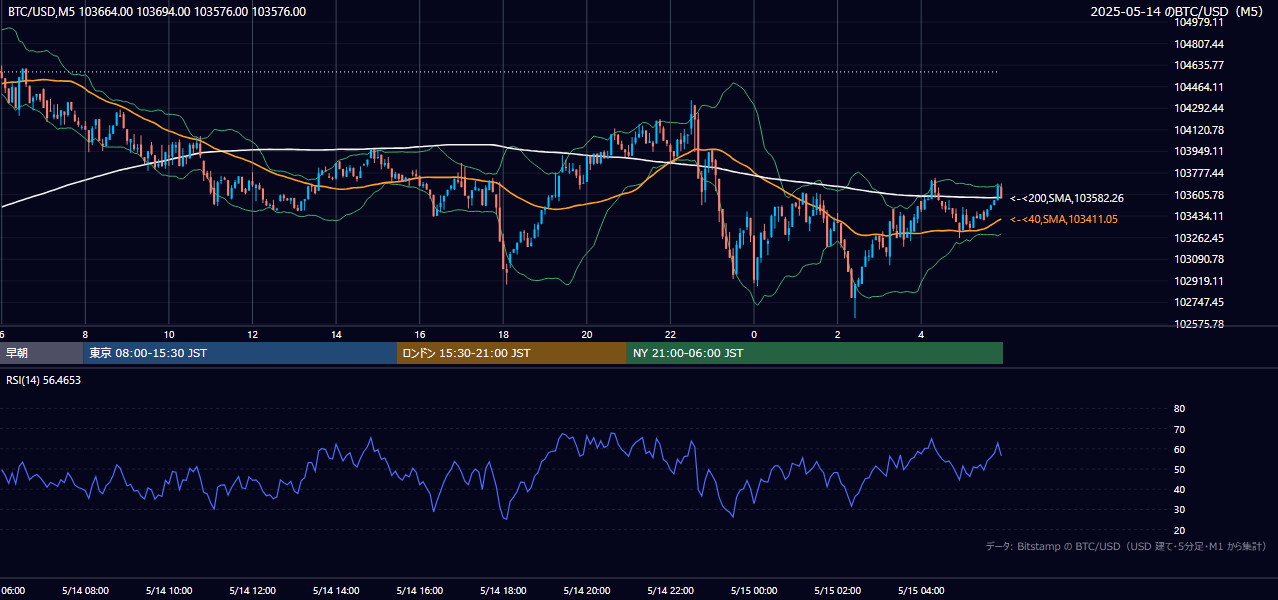Click the RSI(14) 56.4653 indicator label
Screen dimensions: 1278x600
coord(44,380)
